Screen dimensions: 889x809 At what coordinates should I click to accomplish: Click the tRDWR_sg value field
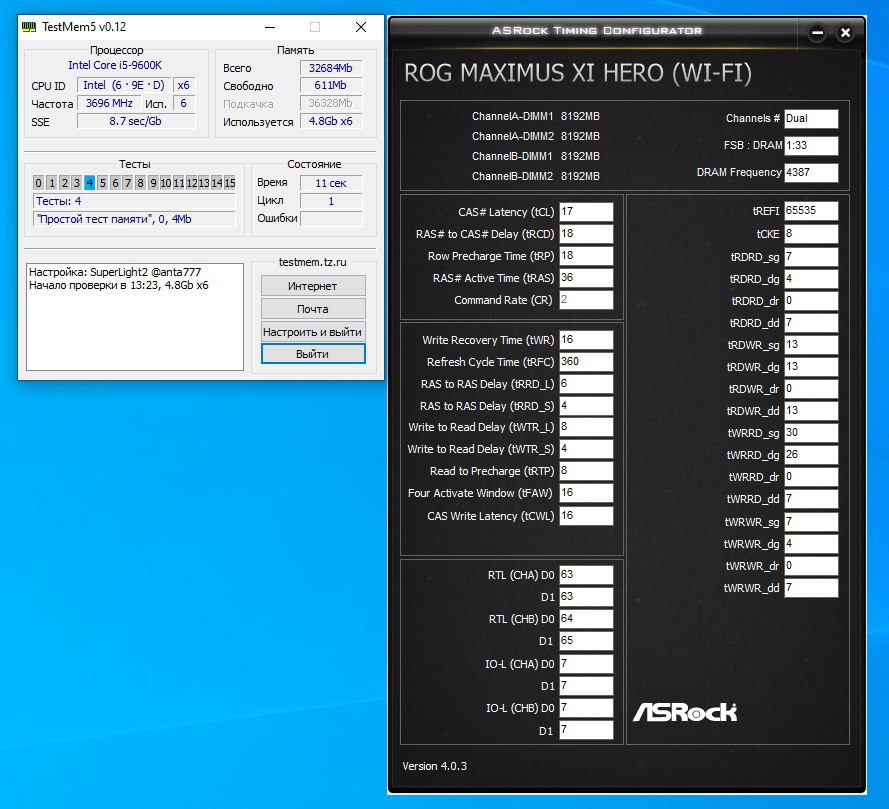coord(811,345)
